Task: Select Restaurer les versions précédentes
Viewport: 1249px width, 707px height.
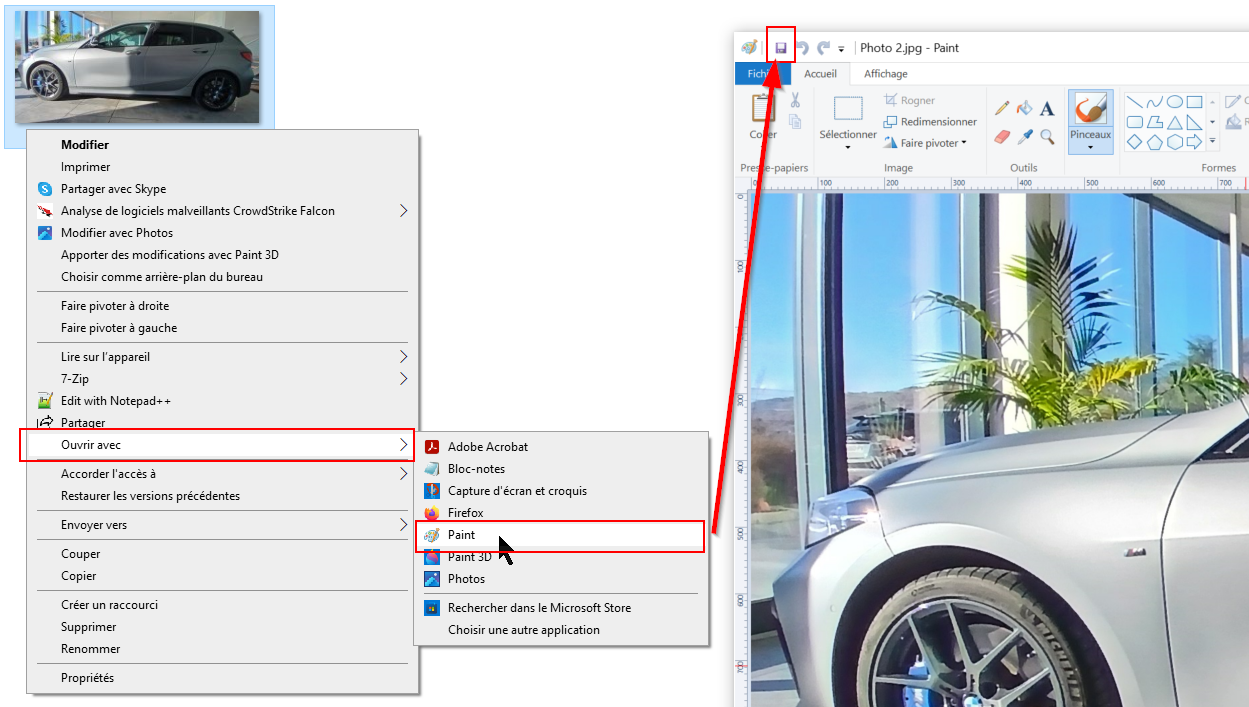Action: coord(222,496)
